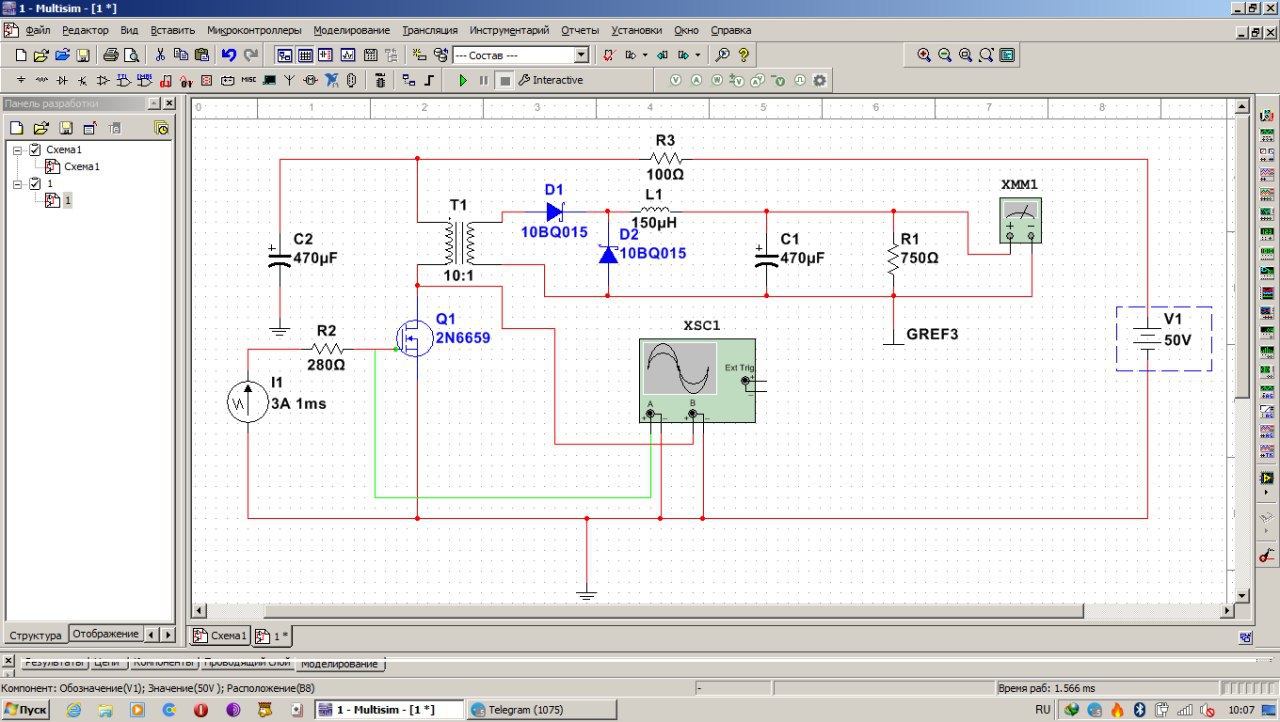The image size is (1280, 722).
Task: Click the RU language indicator in tray
Action: click(1043, 710)
